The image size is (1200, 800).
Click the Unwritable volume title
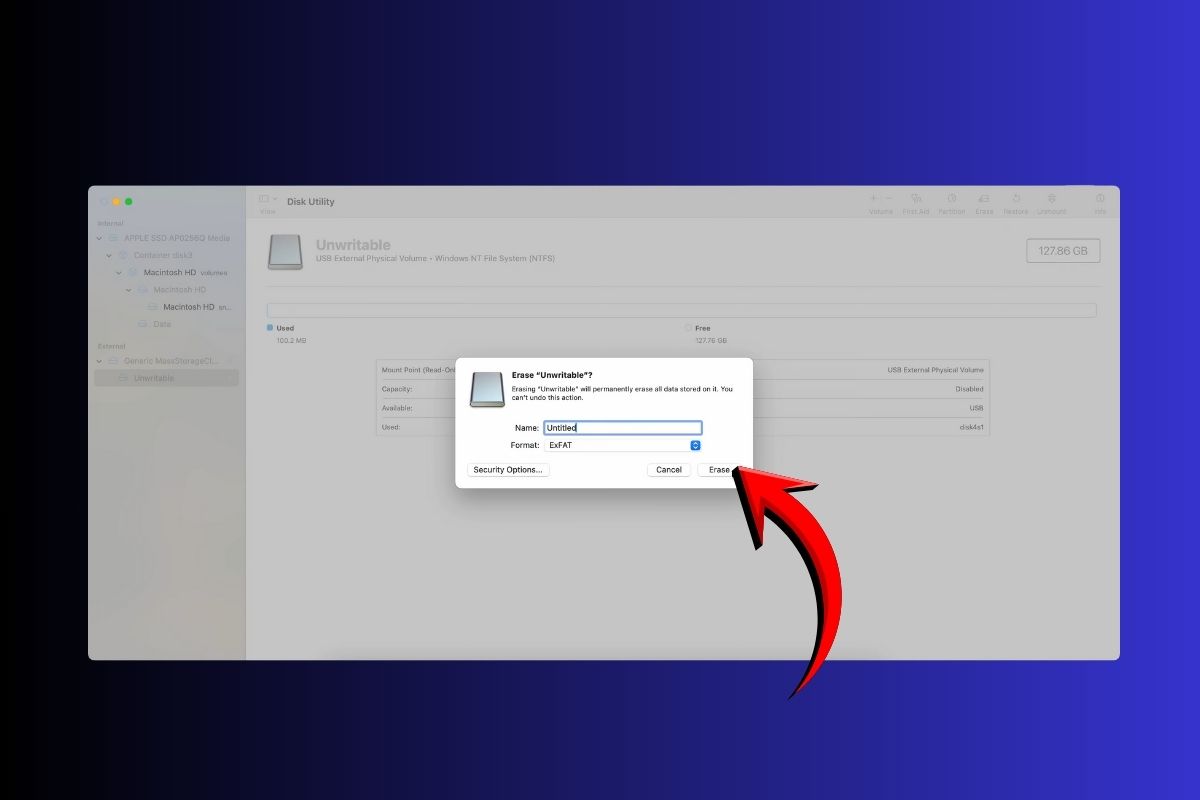pos(353,245)
